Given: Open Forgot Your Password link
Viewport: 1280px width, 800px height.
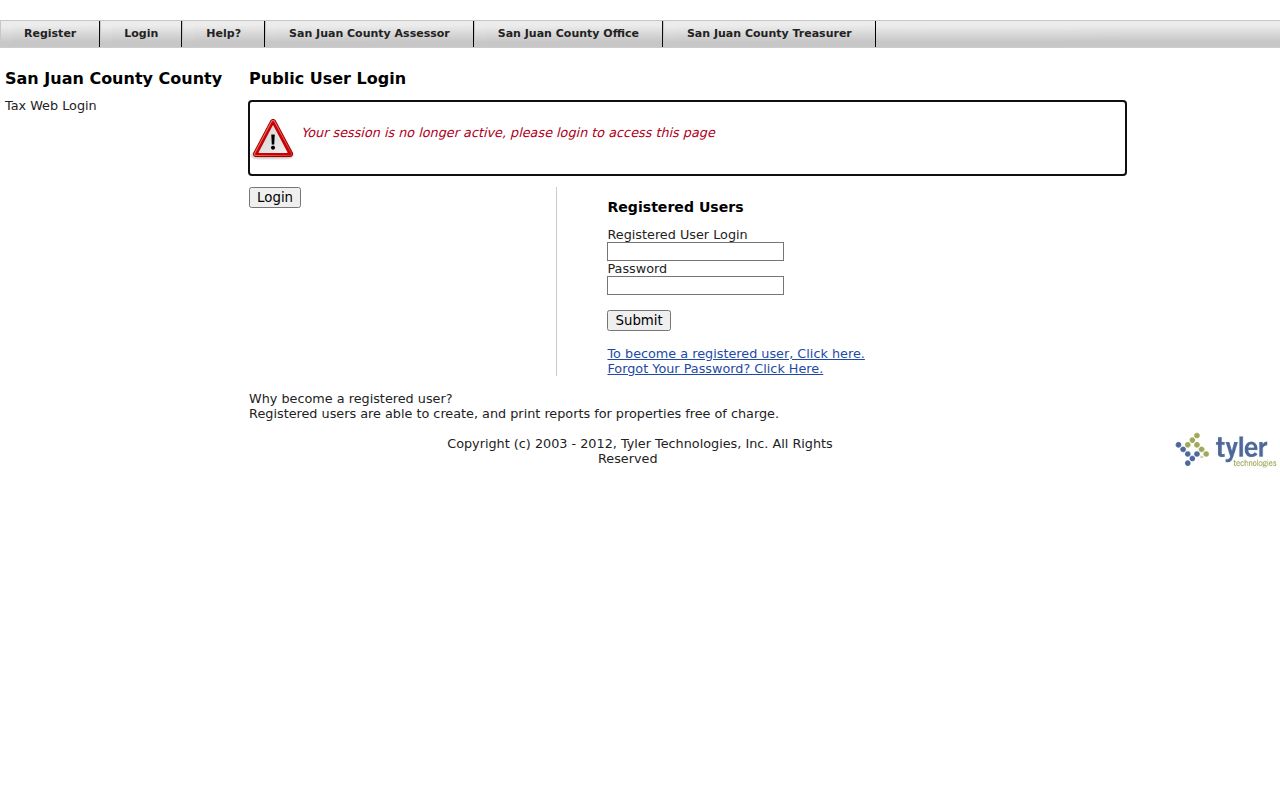Looking at the screenshot, I should [x=715, y=369].
